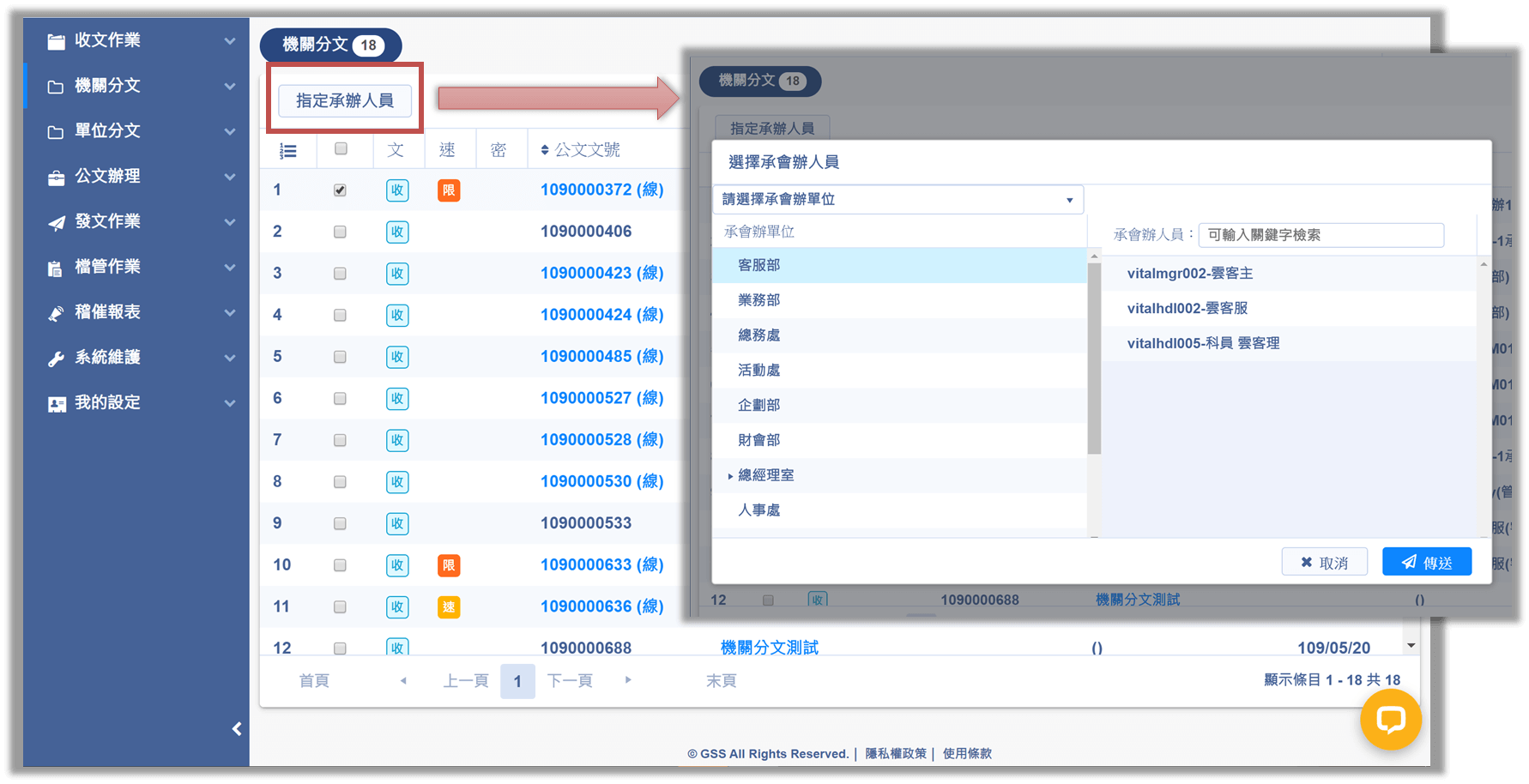Click the orange chat support bubble icon
This screenshot has width=1529, height=784.
1390,720
